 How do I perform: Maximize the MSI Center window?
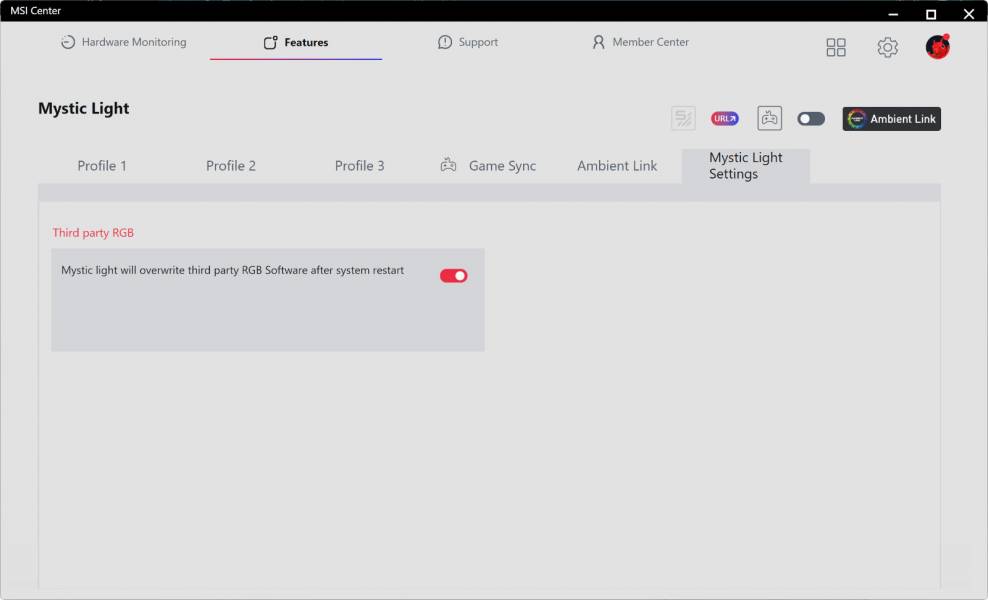(x=931, y=14)
